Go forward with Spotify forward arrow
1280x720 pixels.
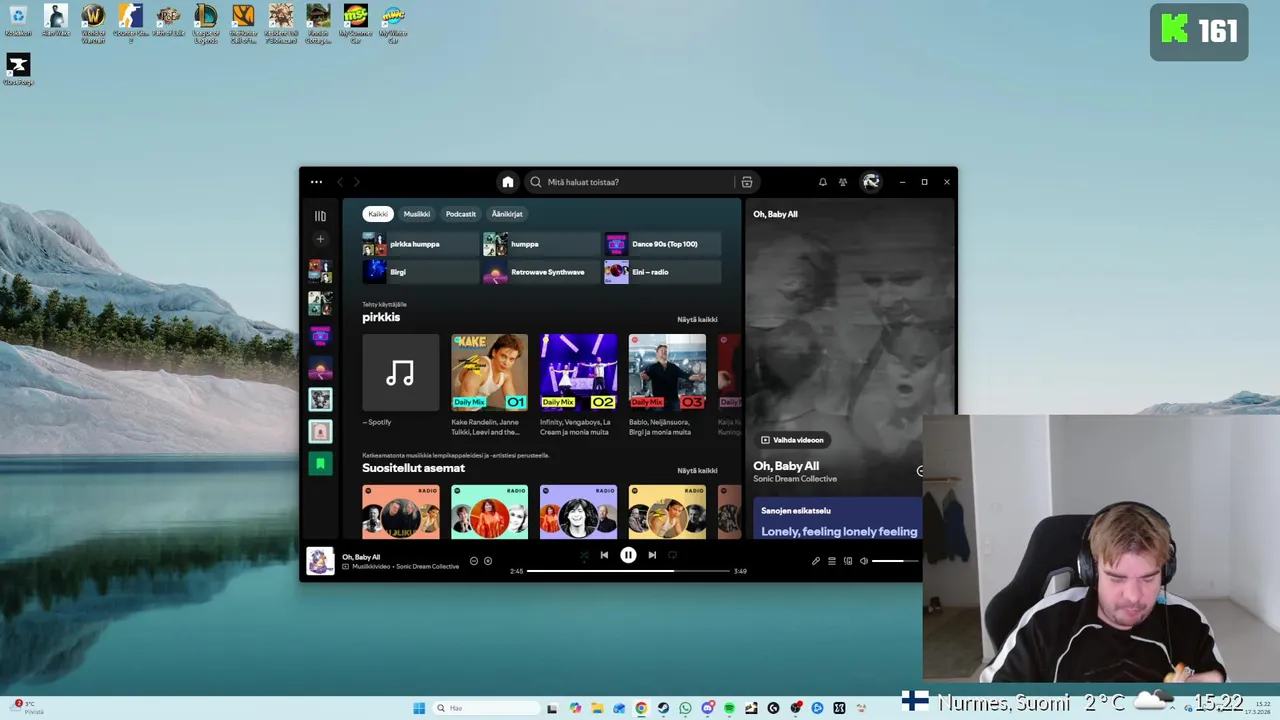point(356,182)
